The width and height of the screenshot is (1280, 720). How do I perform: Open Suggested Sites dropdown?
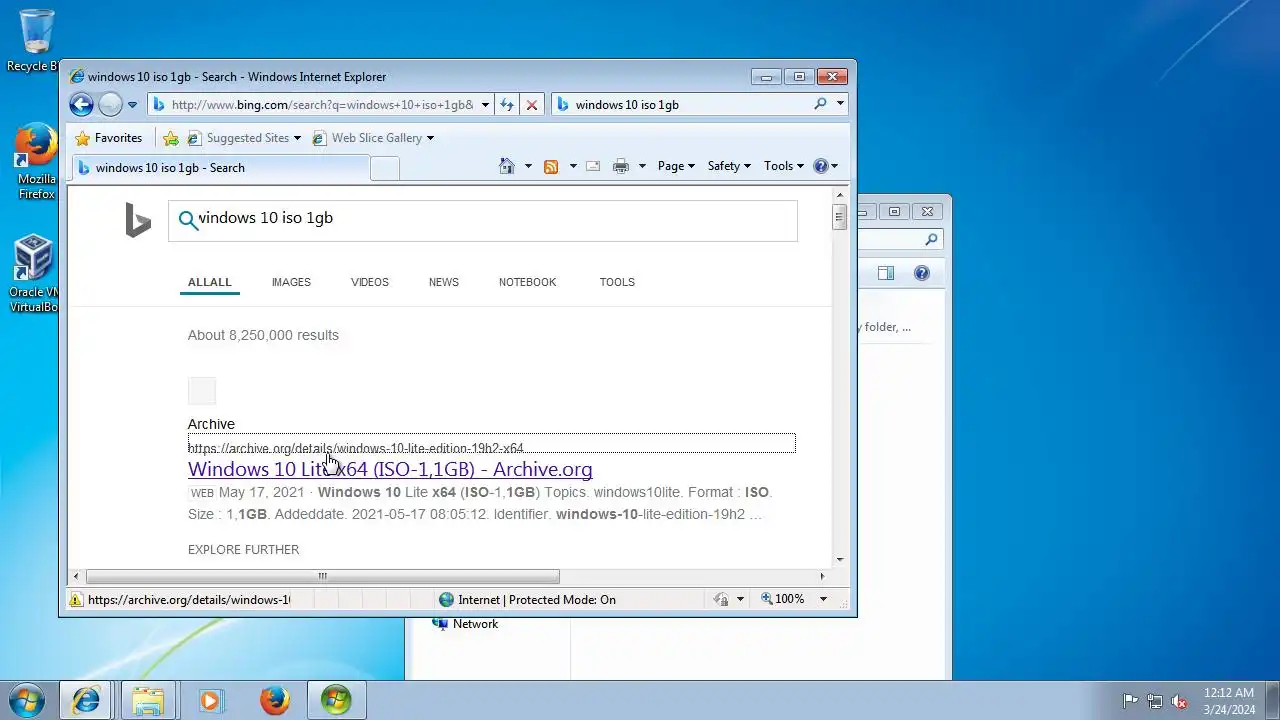coord(244,138)
